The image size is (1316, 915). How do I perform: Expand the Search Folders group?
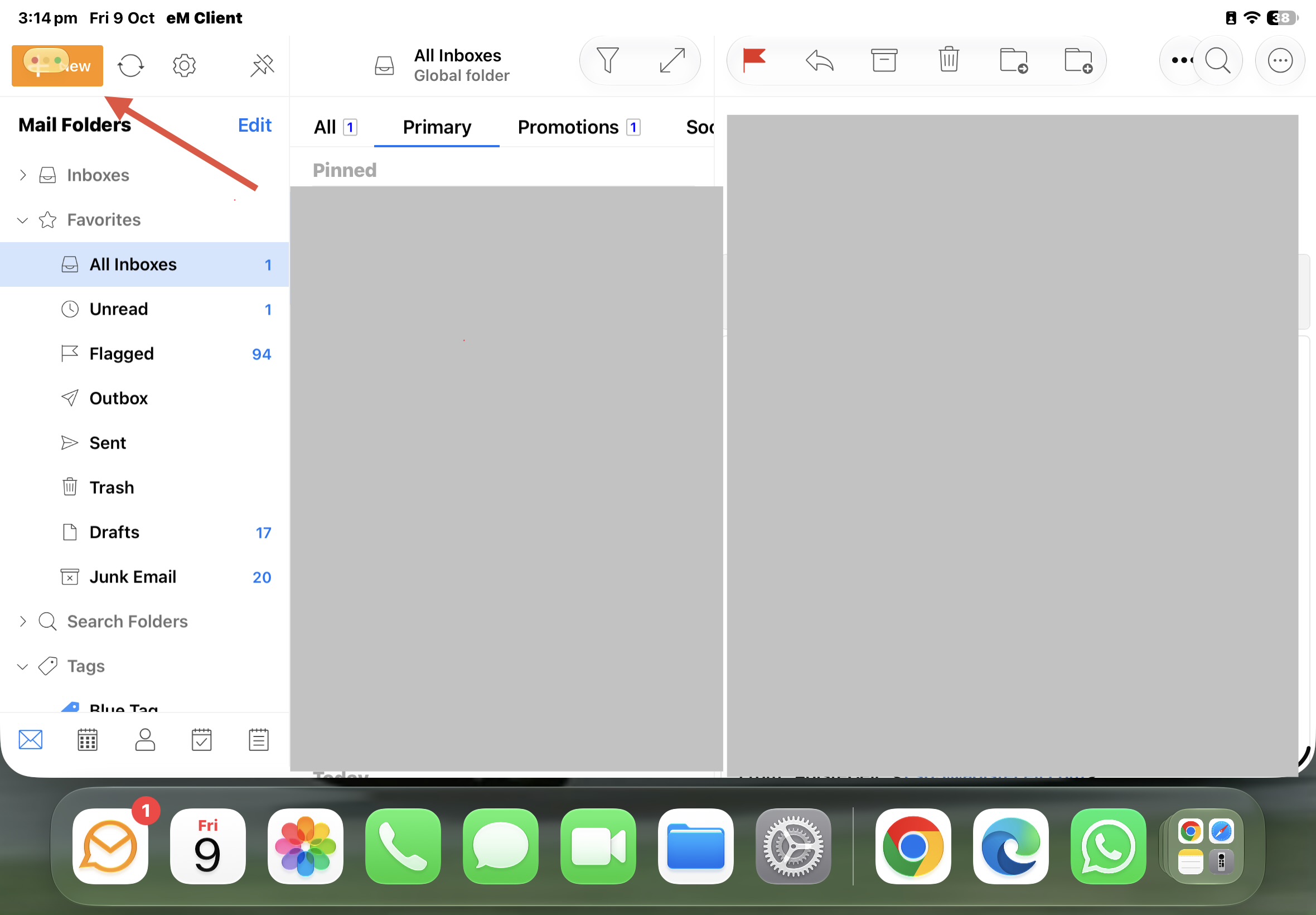pyautogui.click(x=23, y=622)
